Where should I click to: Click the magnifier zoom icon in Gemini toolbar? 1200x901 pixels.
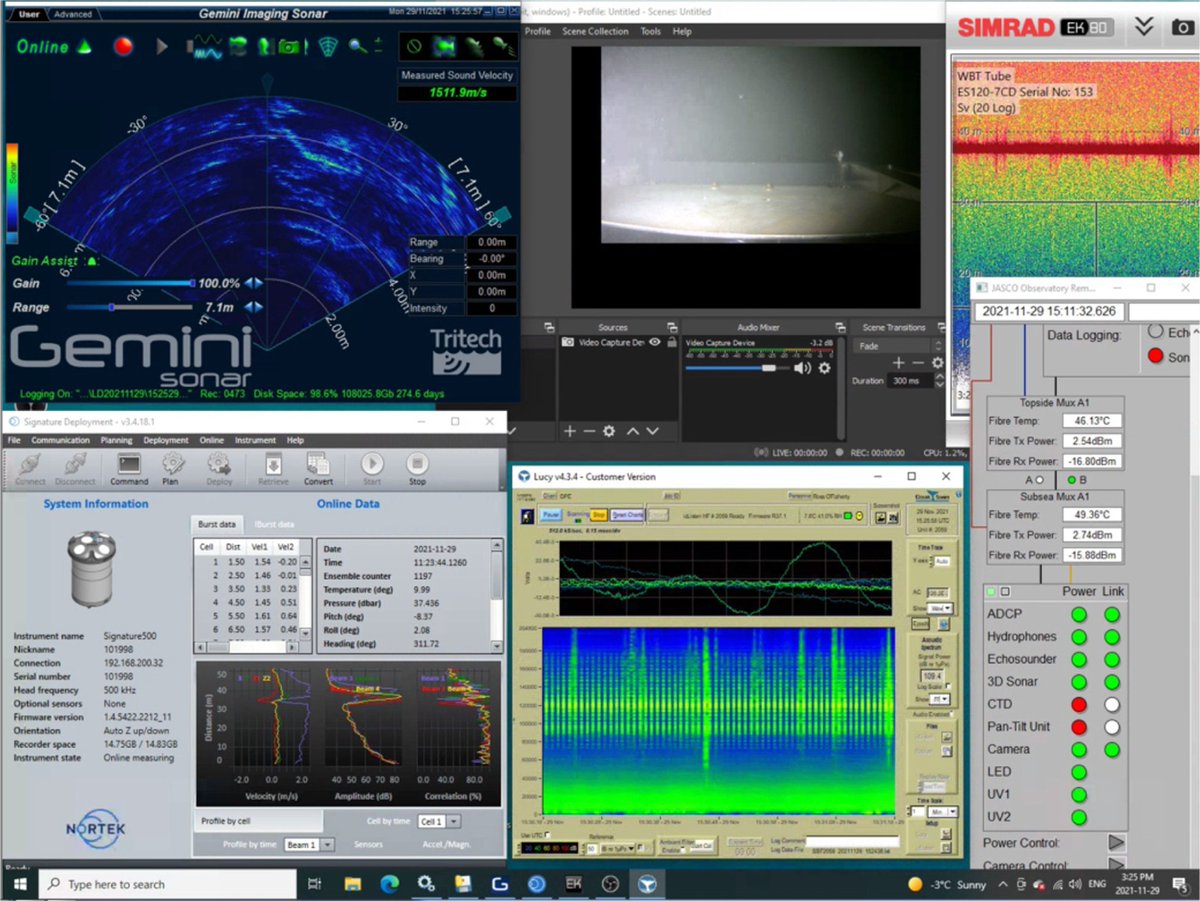point(356,46)
